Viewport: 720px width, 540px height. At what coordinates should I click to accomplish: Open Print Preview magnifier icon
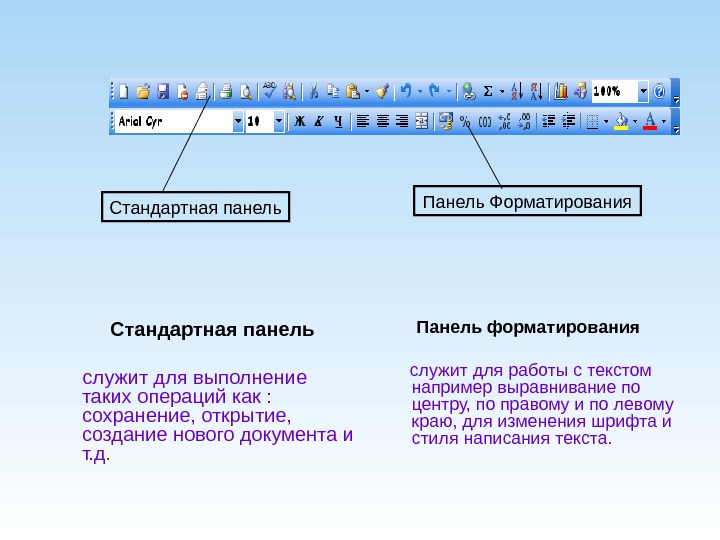tap(246, 91)
